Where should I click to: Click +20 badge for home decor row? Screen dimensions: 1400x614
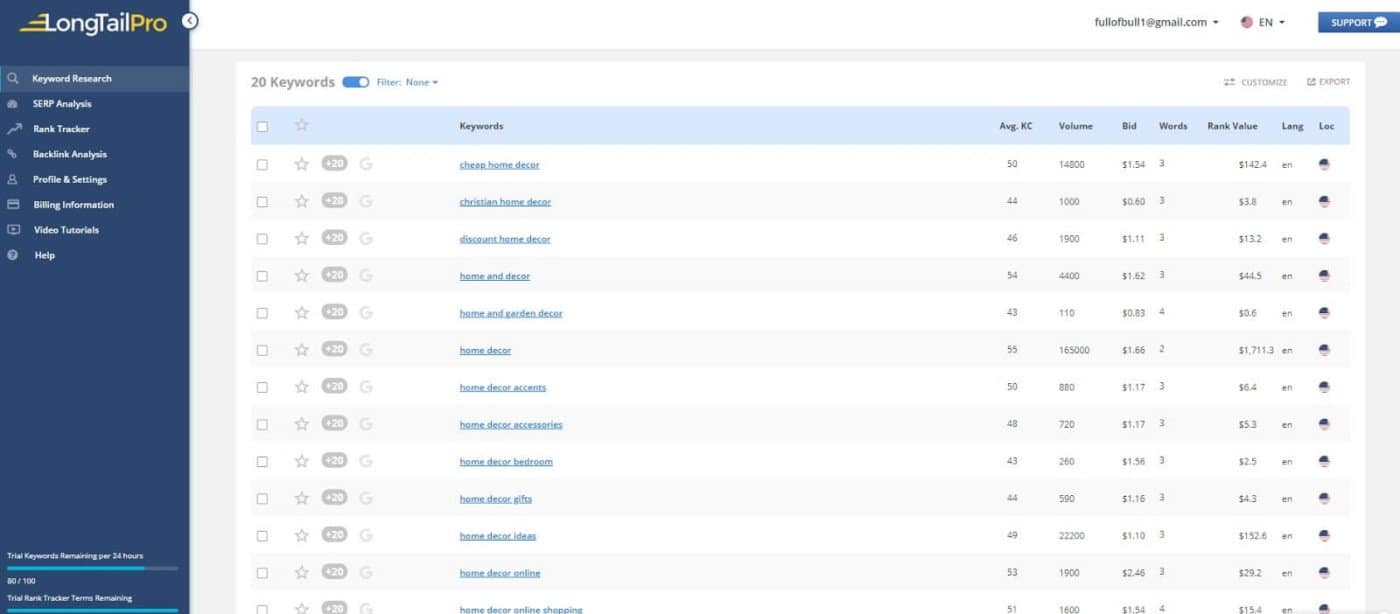click(x=334, y=349)
